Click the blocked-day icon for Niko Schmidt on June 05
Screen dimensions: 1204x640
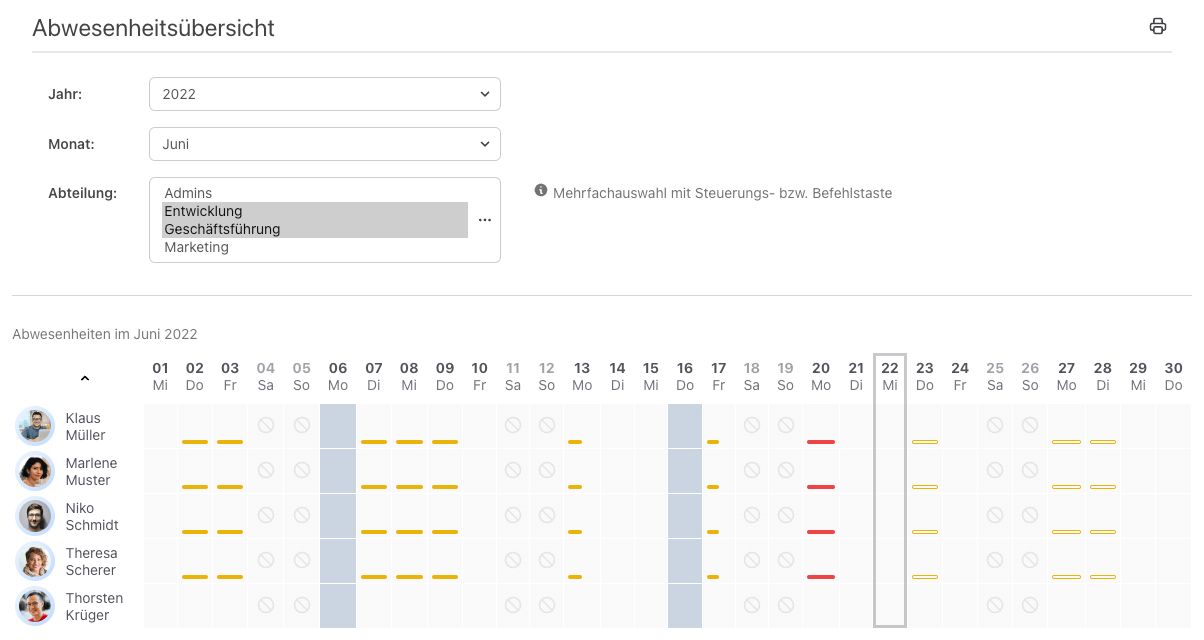301,515
